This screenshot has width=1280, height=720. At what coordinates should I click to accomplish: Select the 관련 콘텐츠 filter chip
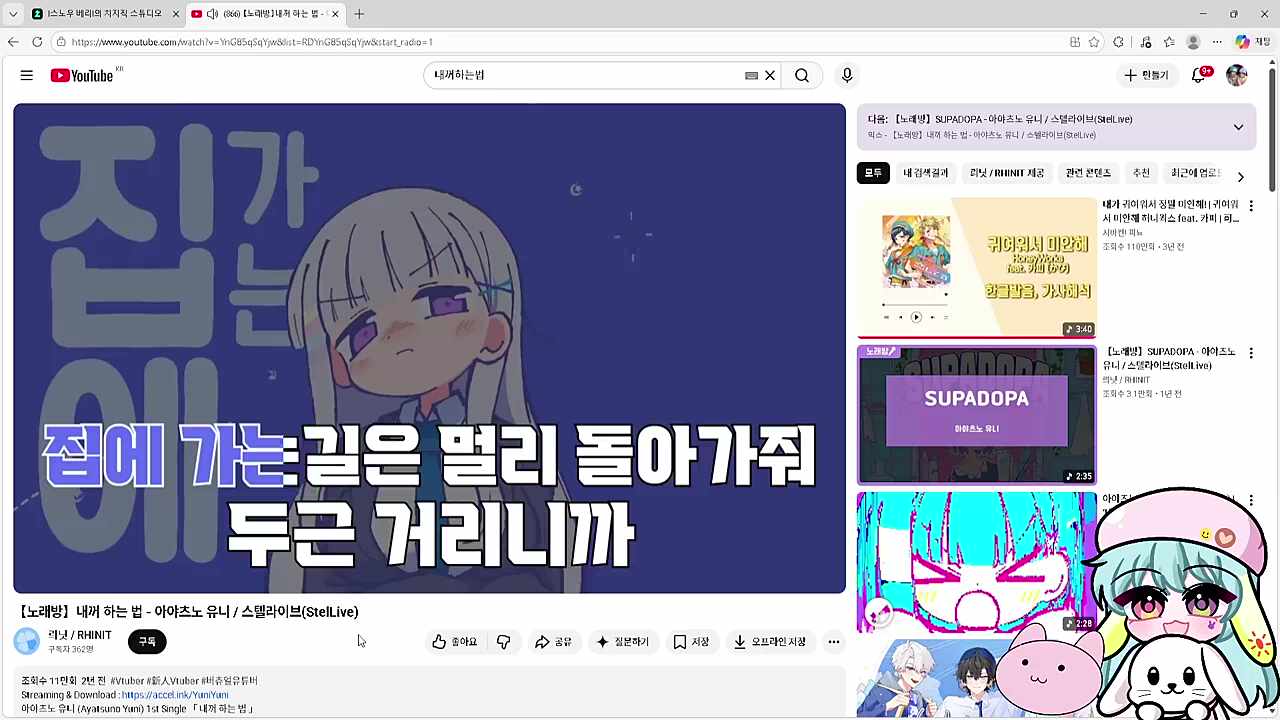click(1088, 173)
